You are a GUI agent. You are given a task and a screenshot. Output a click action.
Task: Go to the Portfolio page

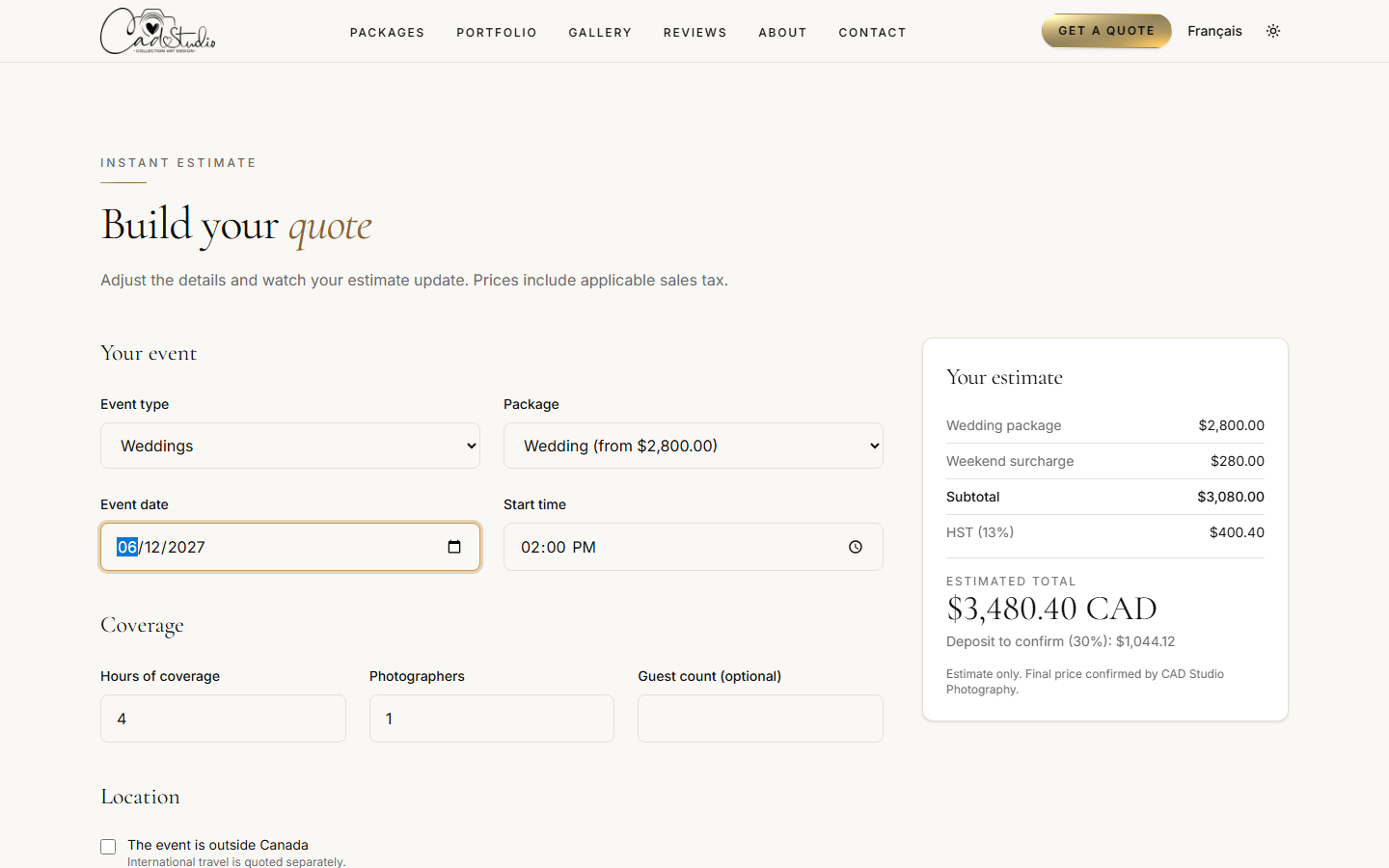[x=497, y=33]
